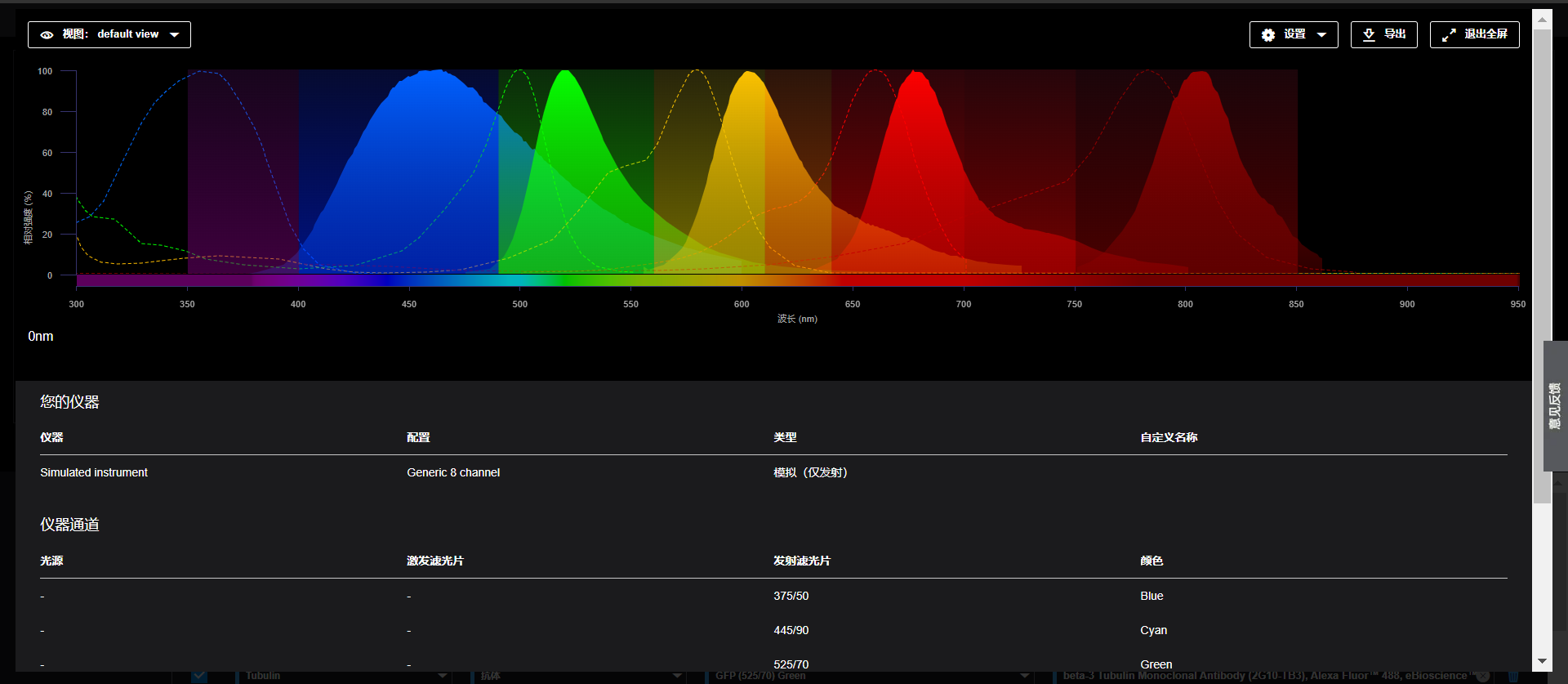
Task: Click the scrollbar down arrow
Action: point(1541,661)
